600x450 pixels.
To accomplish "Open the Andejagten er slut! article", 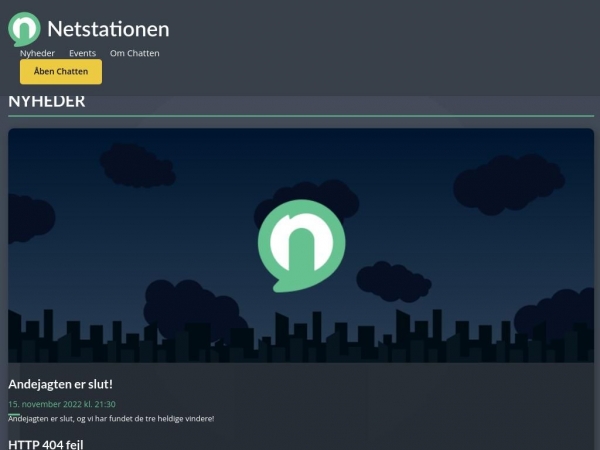I will (60, 384).
